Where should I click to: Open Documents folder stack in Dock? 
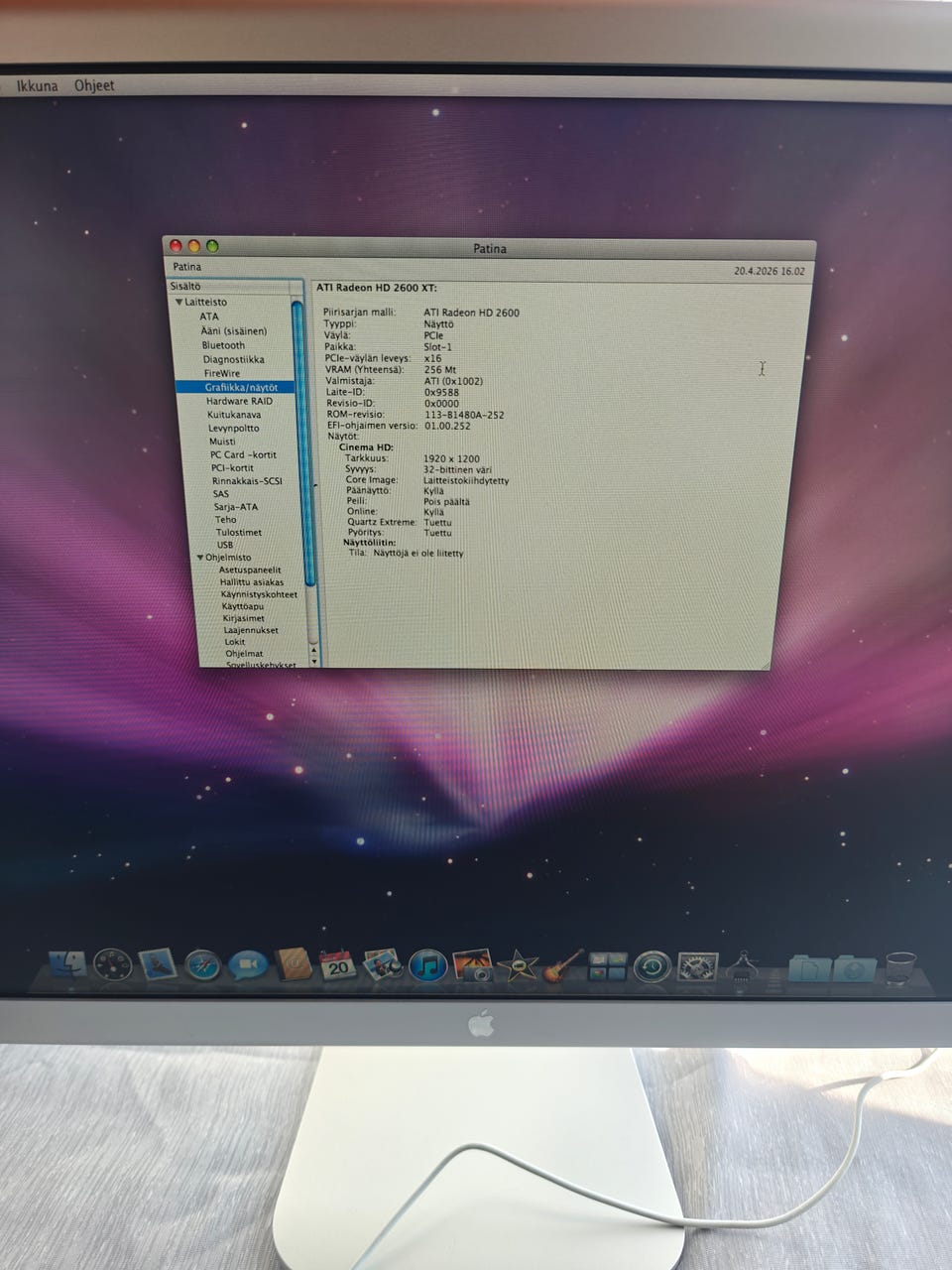tap(809, 967)
